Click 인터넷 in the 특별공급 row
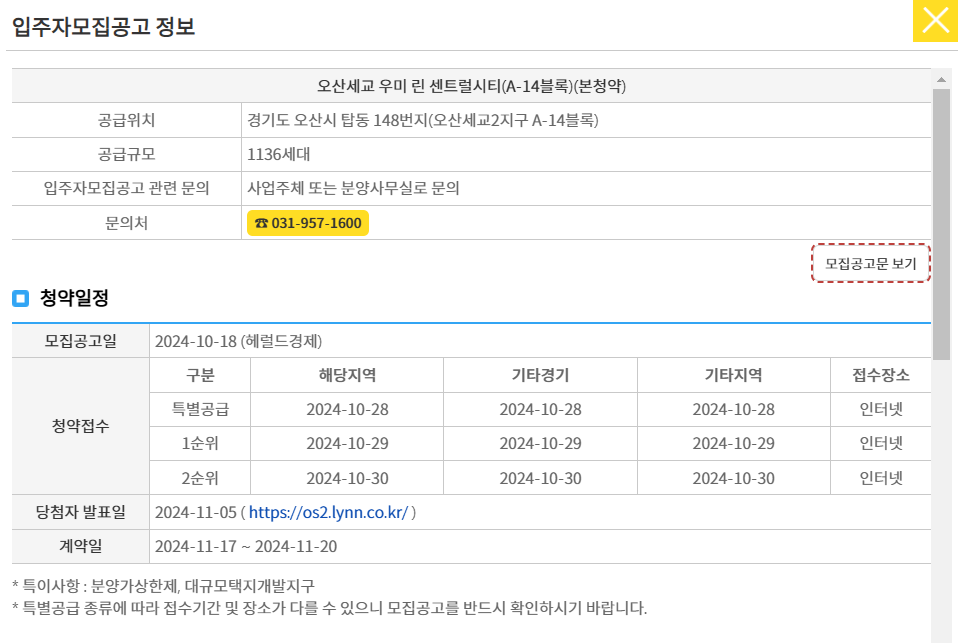The image size is (974, 643). (881, 409)
